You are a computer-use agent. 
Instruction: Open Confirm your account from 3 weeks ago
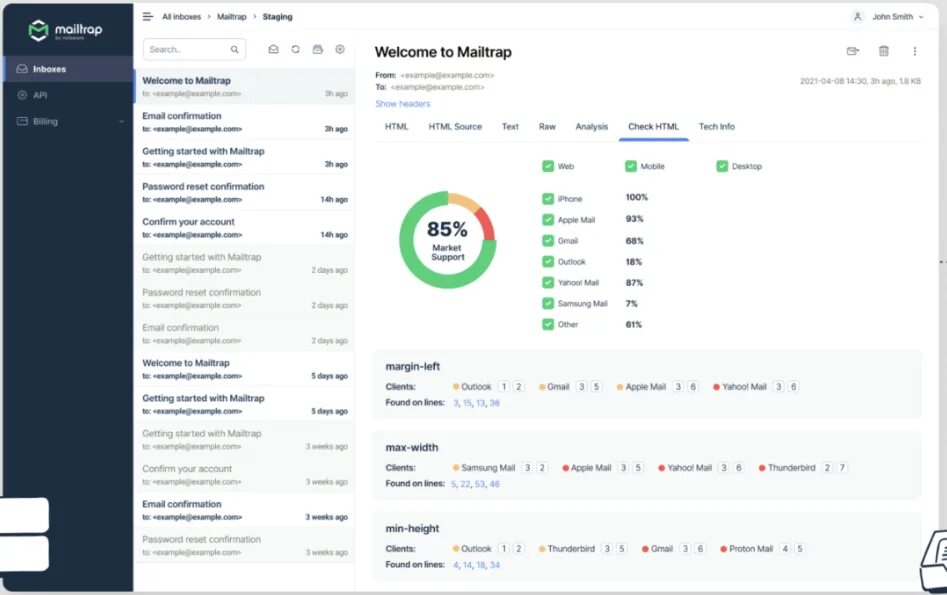click(244, 475)
